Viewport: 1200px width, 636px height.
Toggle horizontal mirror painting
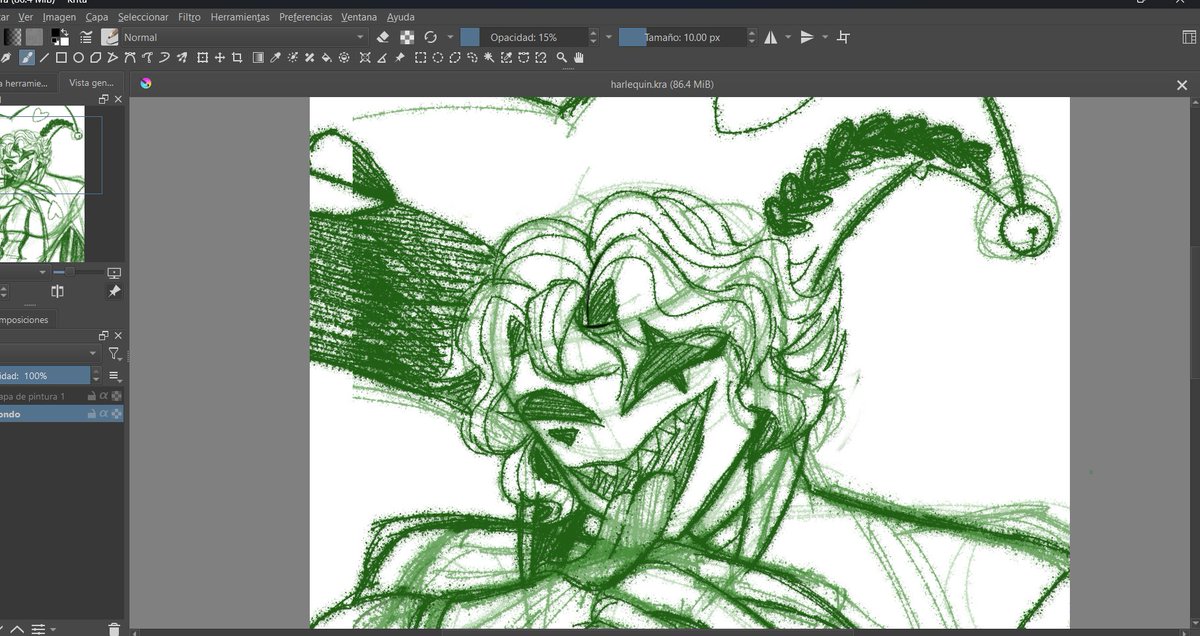[x=770, y=37]
